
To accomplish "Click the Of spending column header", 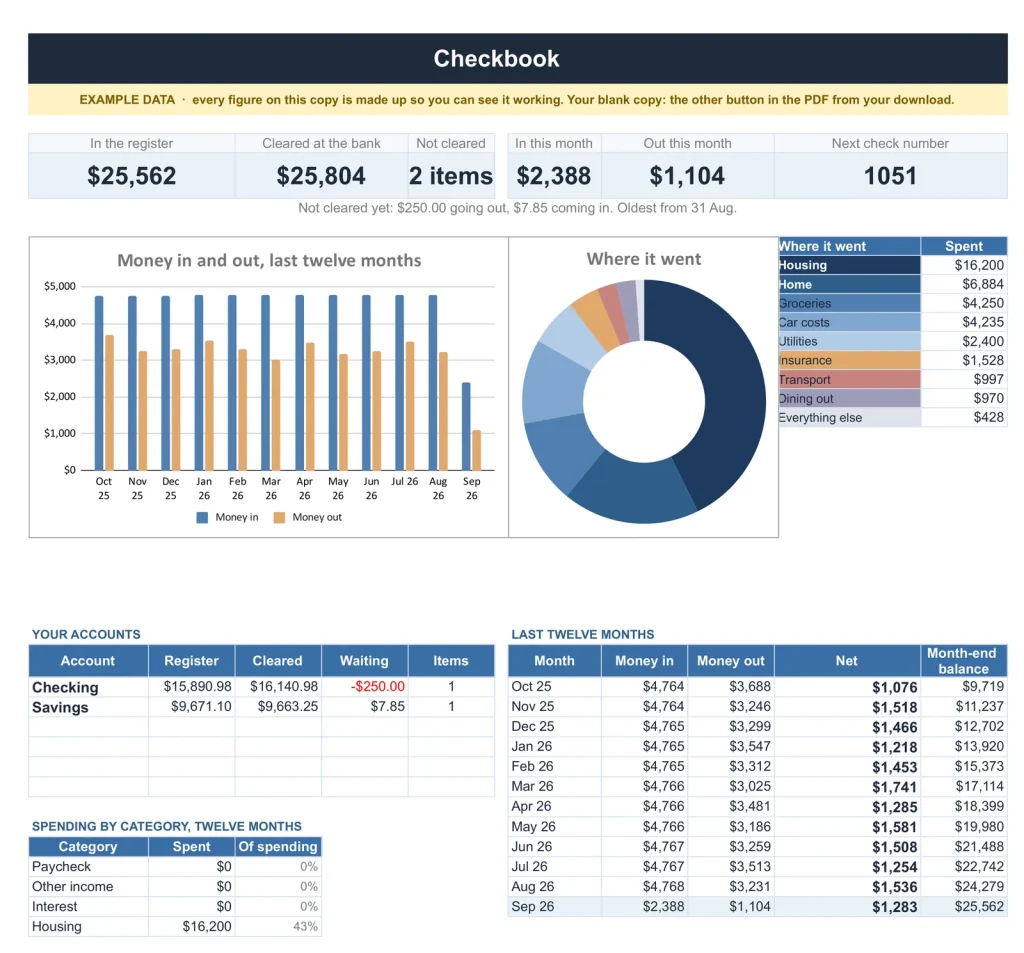I will point(278,847).
